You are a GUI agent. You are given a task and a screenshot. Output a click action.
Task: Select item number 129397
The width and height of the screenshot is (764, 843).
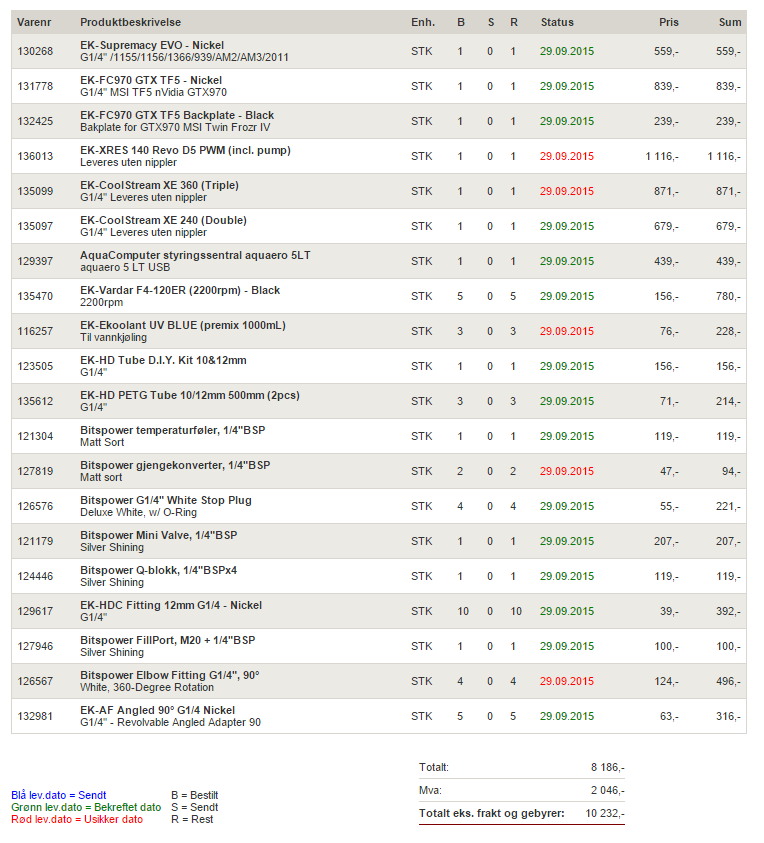35,261
